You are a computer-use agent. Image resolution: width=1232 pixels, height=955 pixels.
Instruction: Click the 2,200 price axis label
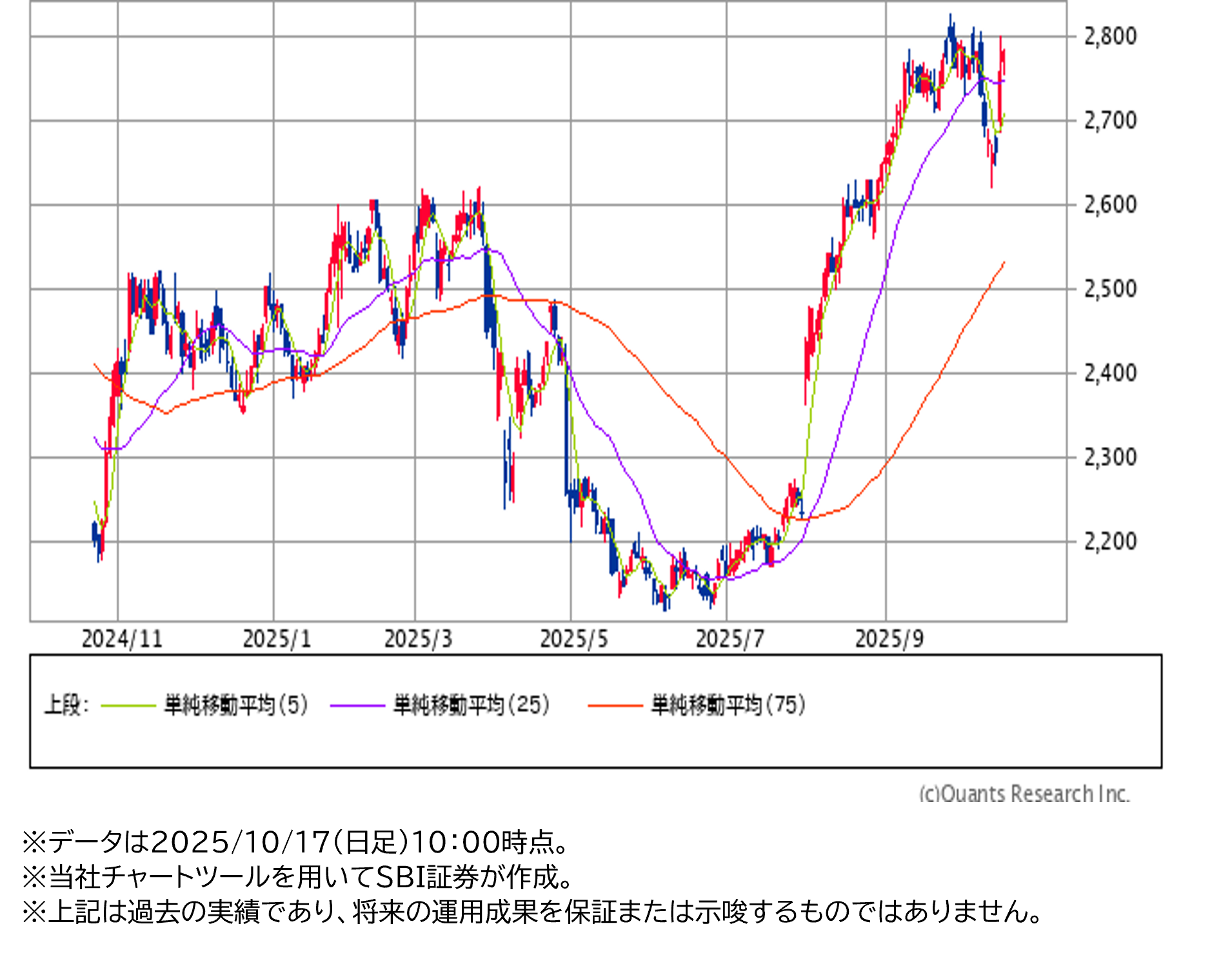coord(1110,542)
